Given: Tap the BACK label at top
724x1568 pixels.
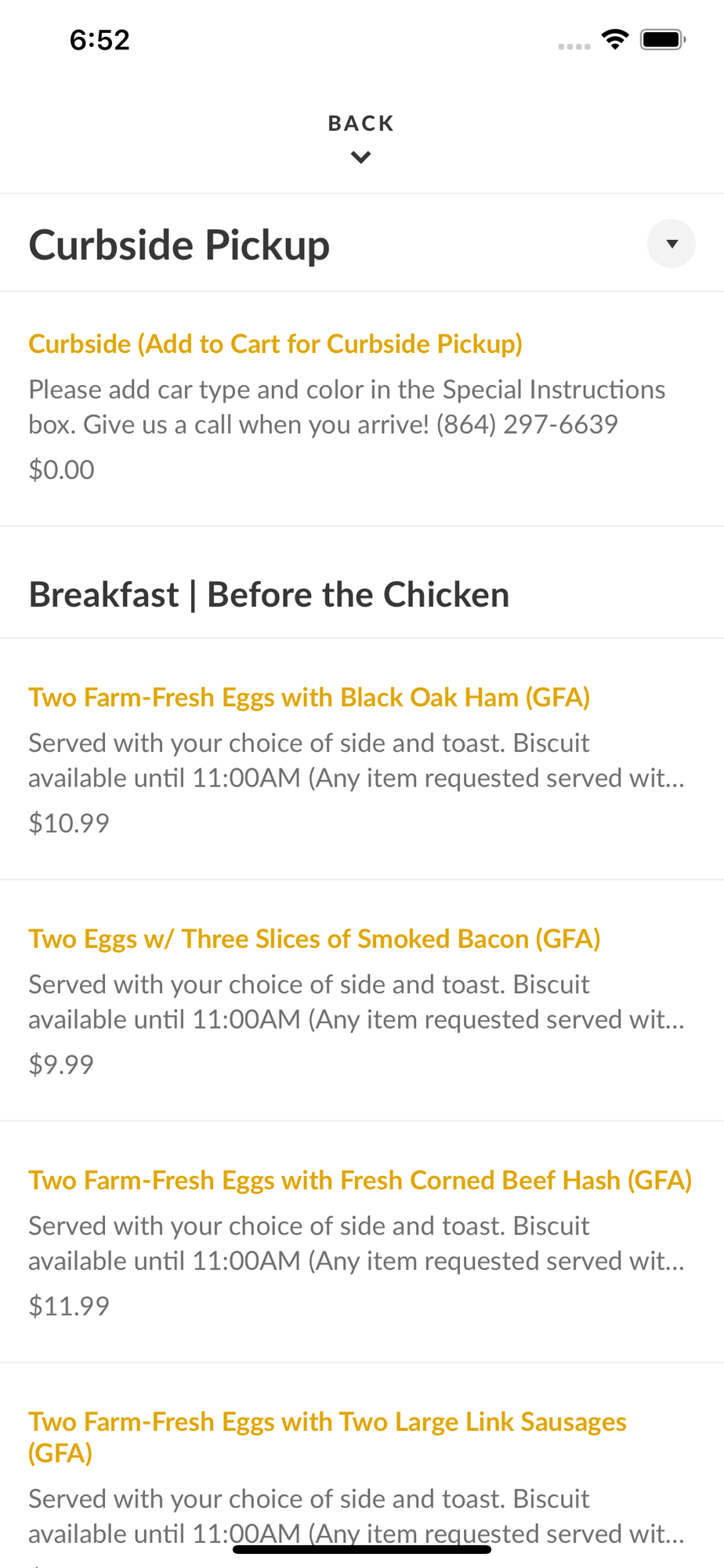Looking at the screenshot, I should tap(360, 123).
